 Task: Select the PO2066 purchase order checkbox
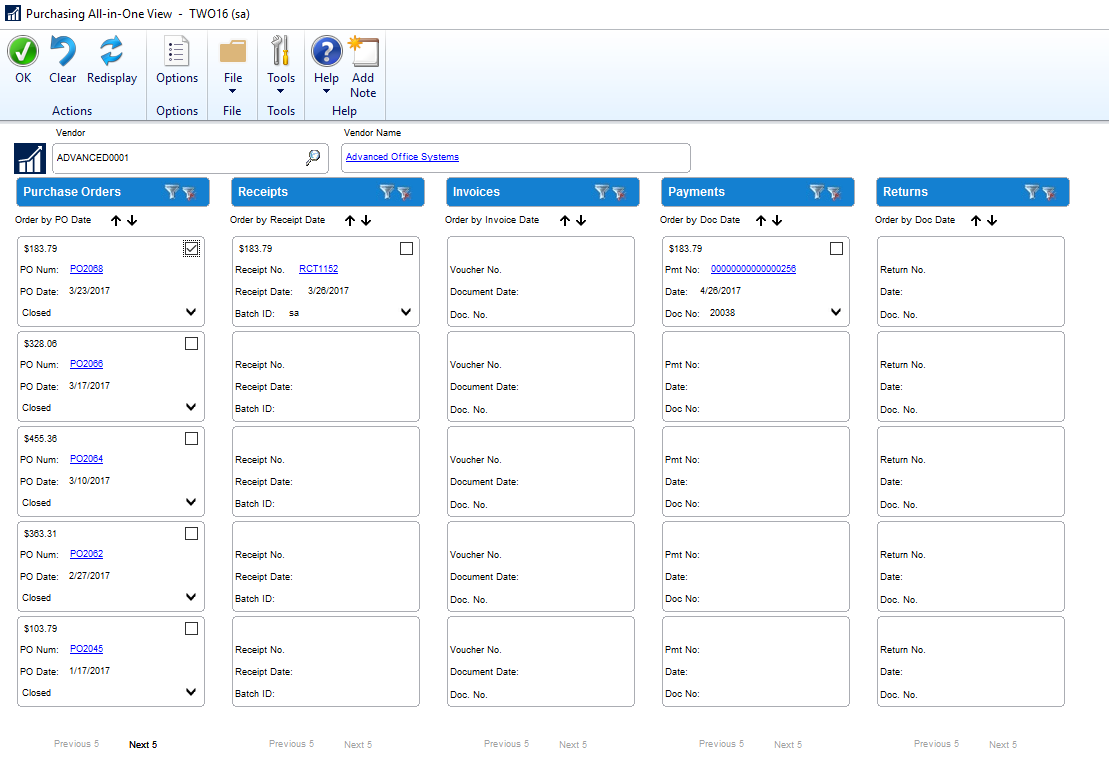191,344
